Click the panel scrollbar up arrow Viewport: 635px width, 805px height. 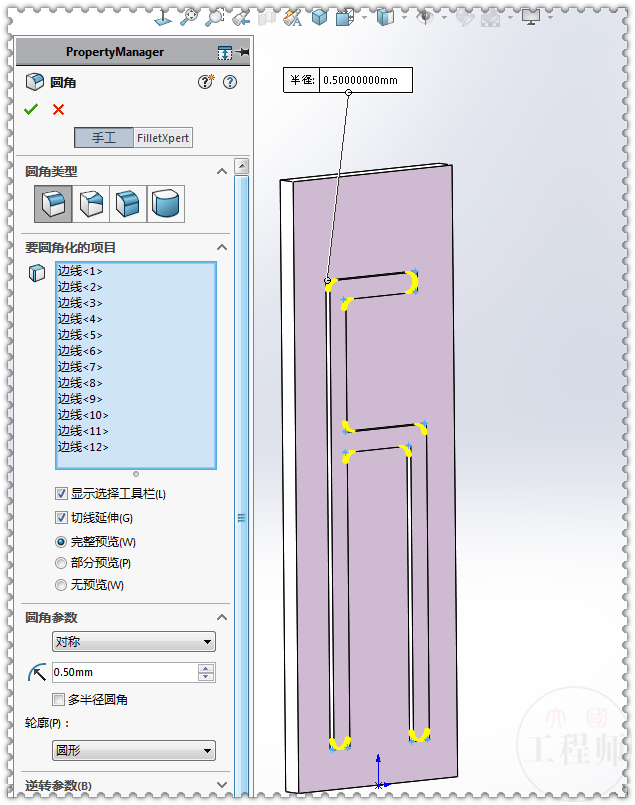coord(242,166)
